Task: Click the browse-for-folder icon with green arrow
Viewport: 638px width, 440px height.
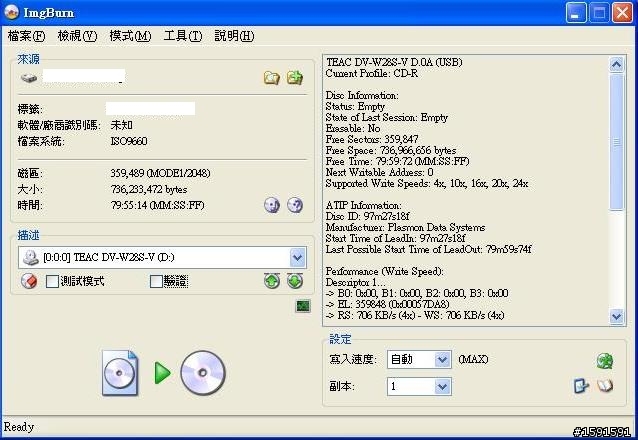Action: [295, 77]
